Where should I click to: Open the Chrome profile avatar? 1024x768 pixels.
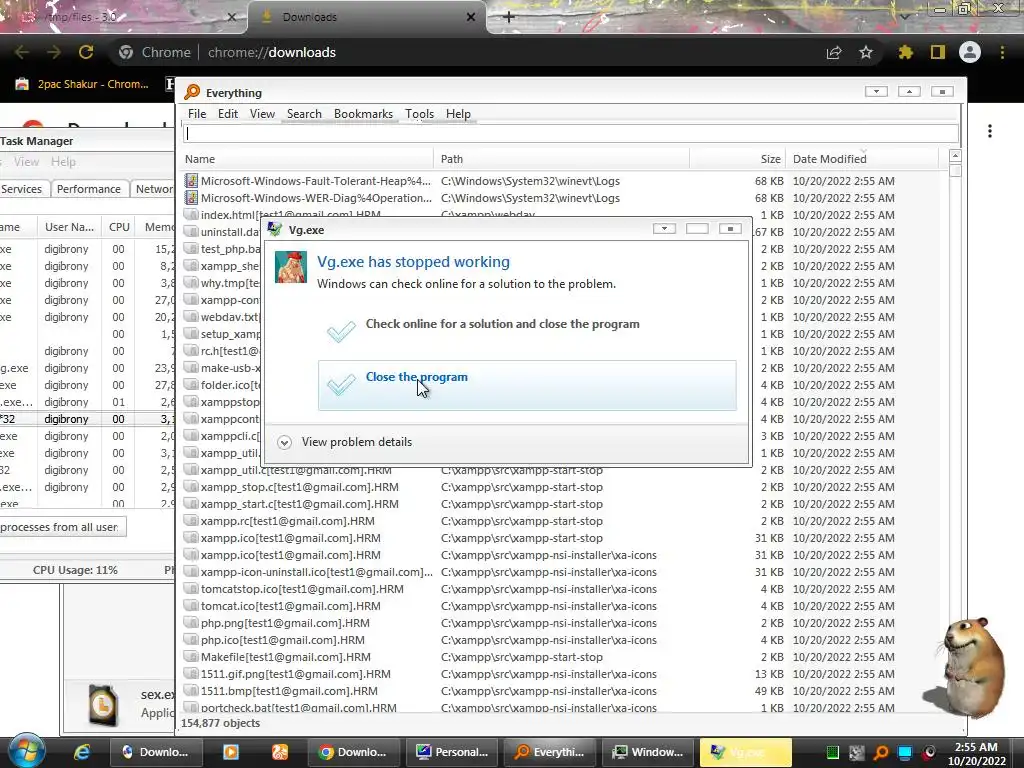pos(970,52)
